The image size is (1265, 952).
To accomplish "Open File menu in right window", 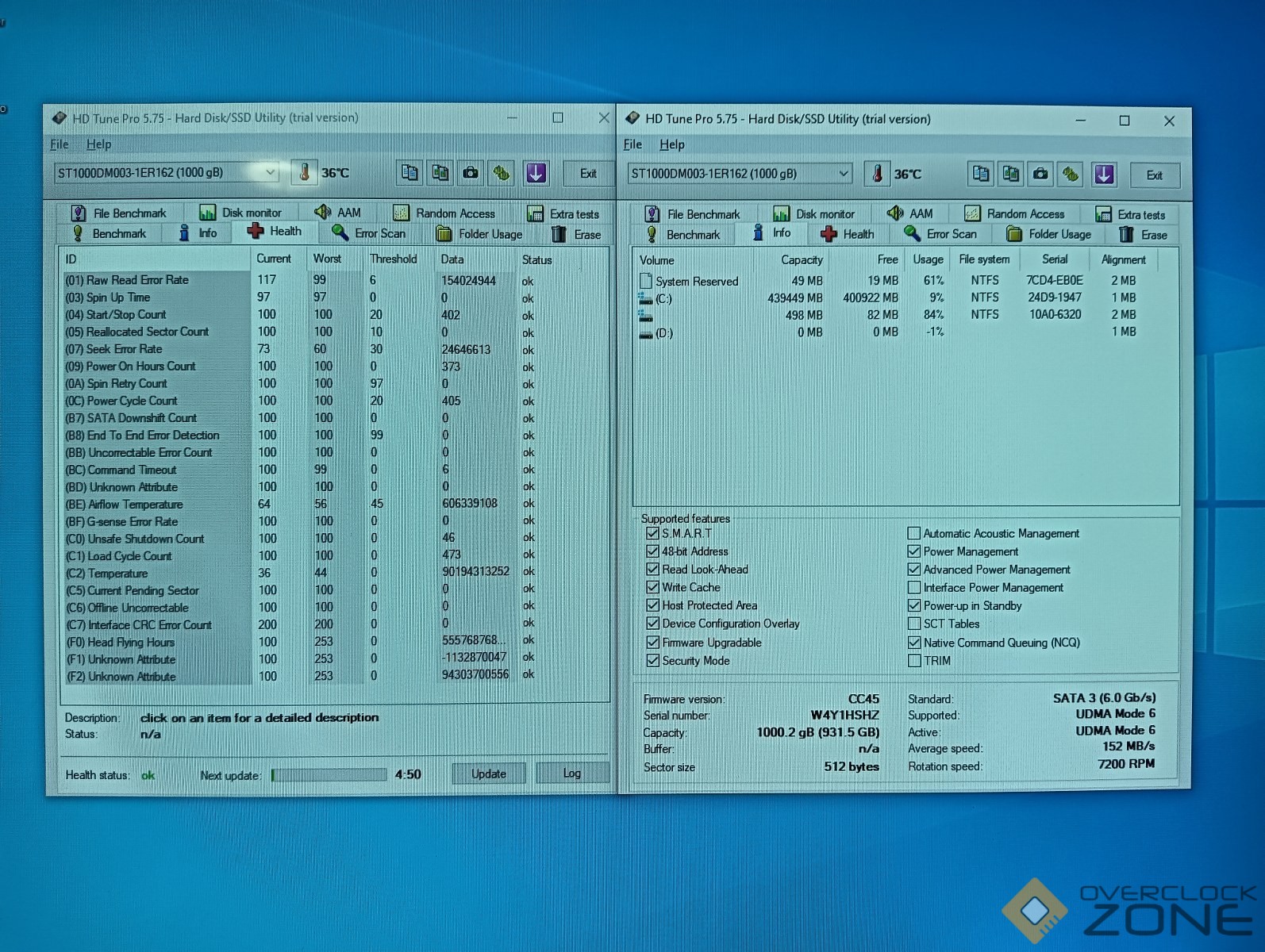I will (x=632, y=144).
